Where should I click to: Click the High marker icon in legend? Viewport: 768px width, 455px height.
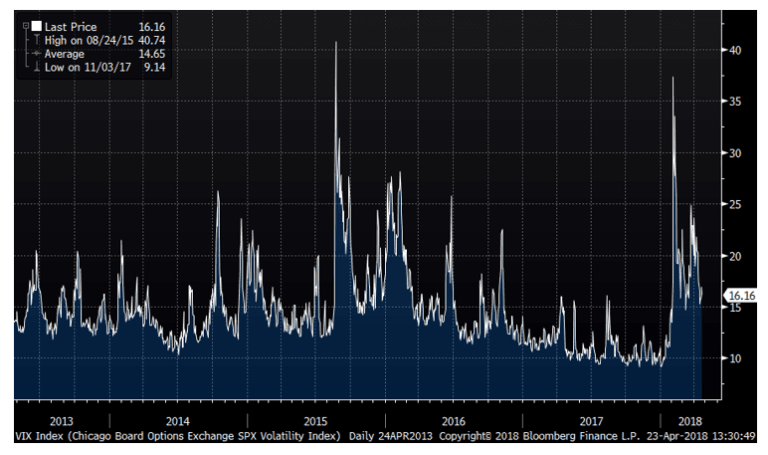pyautogui.click(x=37, y=39)
